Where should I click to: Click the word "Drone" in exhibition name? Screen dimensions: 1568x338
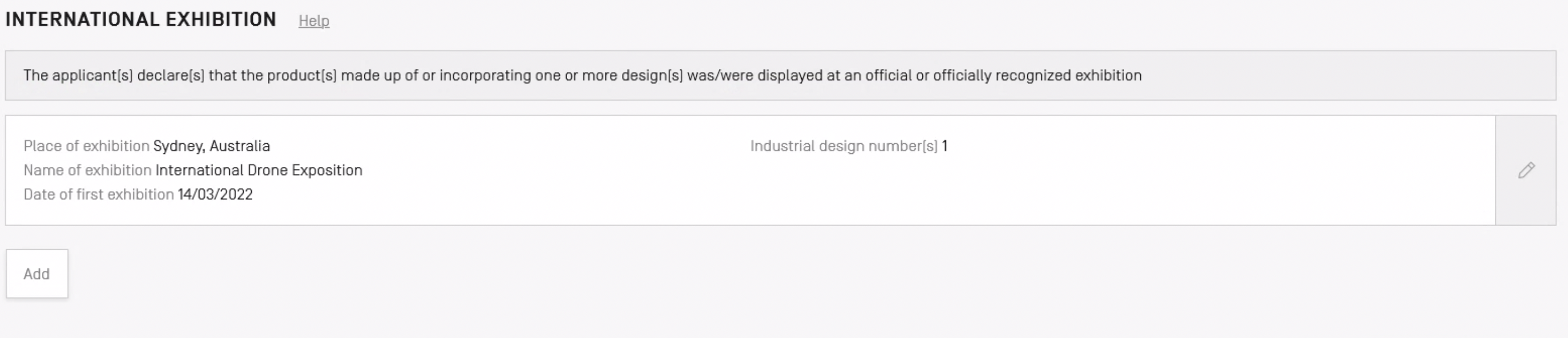click(x=268, y=171)
